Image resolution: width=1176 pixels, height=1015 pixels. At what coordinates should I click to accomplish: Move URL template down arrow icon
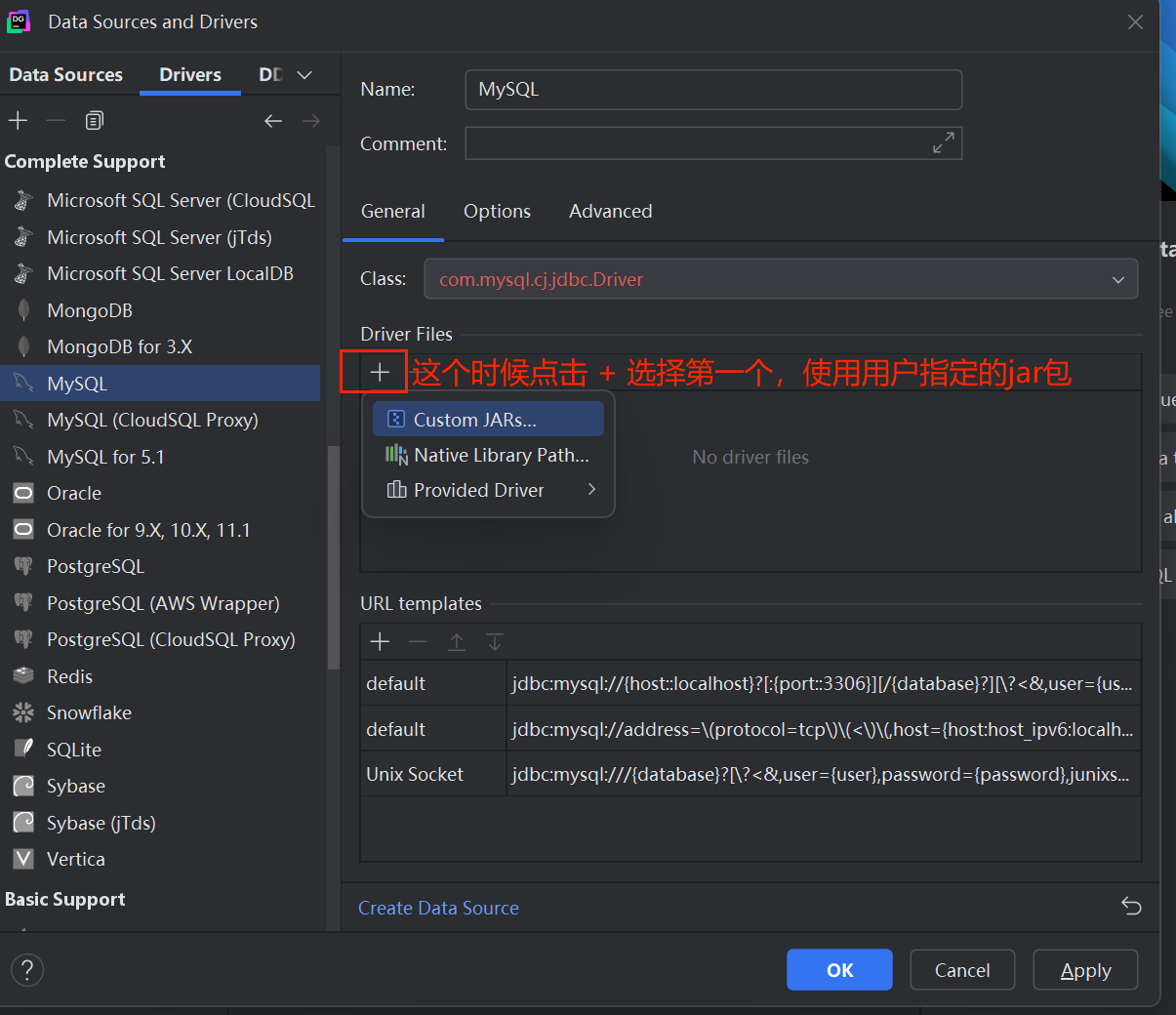click(495, 641)
